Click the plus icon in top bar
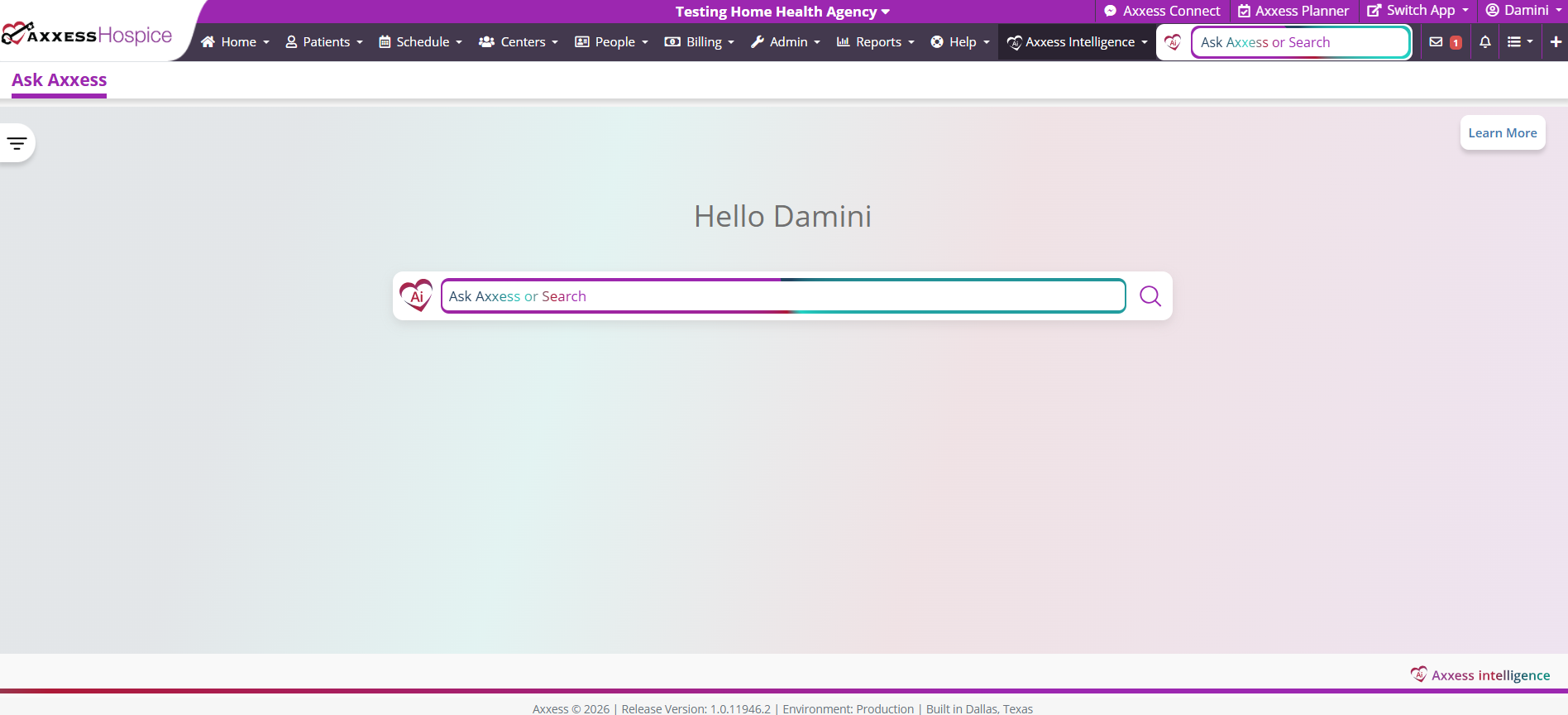The width and height of the screenshot is (1568, 715). 1556,42
